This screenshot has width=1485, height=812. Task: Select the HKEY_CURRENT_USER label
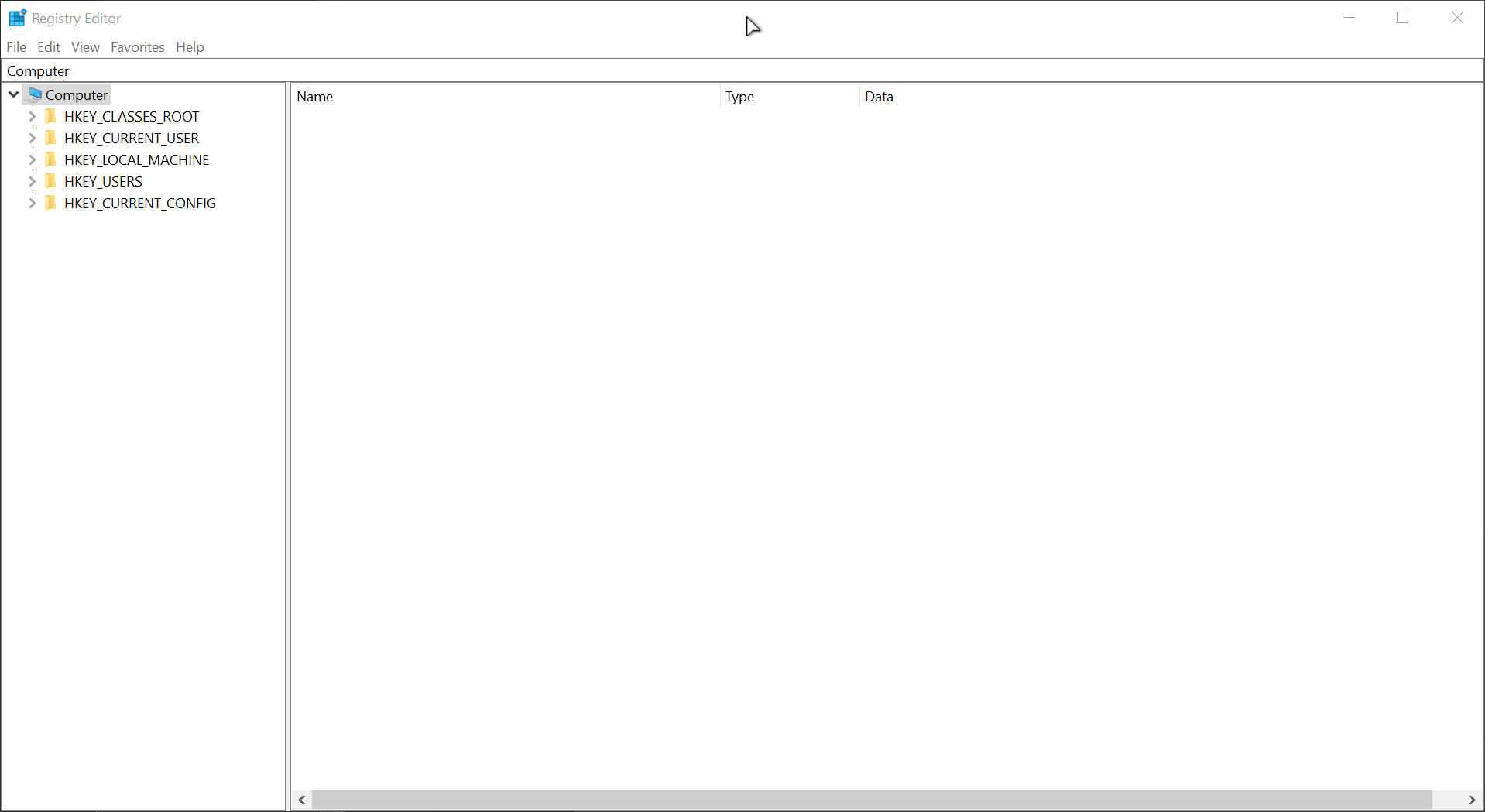coord(132,138)
